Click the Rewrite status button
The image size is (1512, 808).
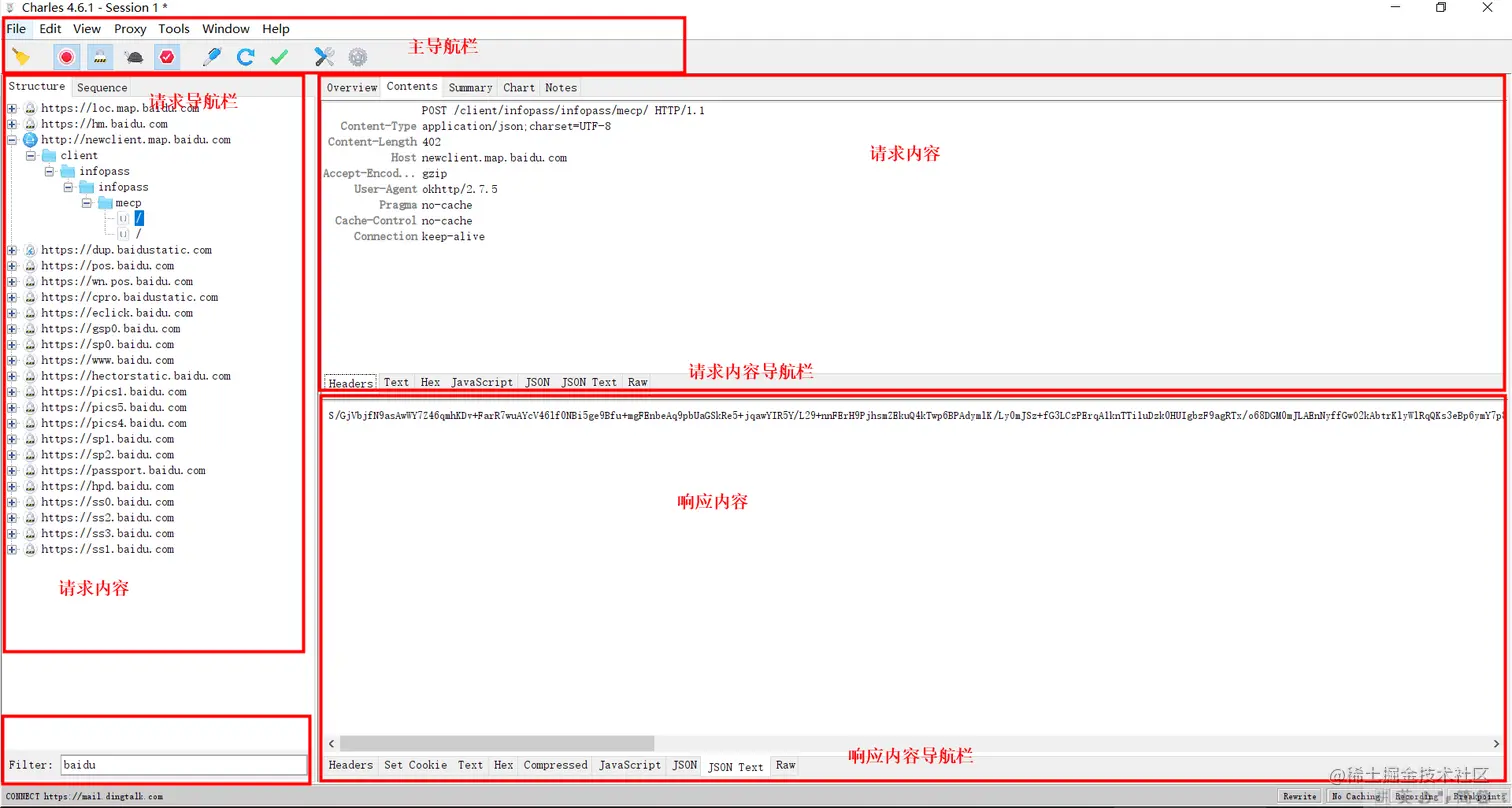pyautogui.click(x=1300, y=797)
